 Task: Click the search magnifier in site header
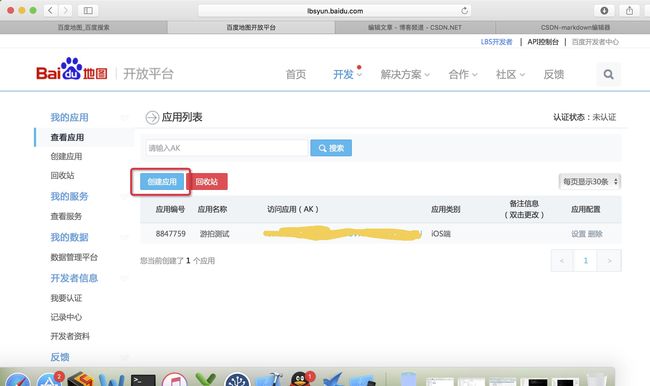pos(609,74)
